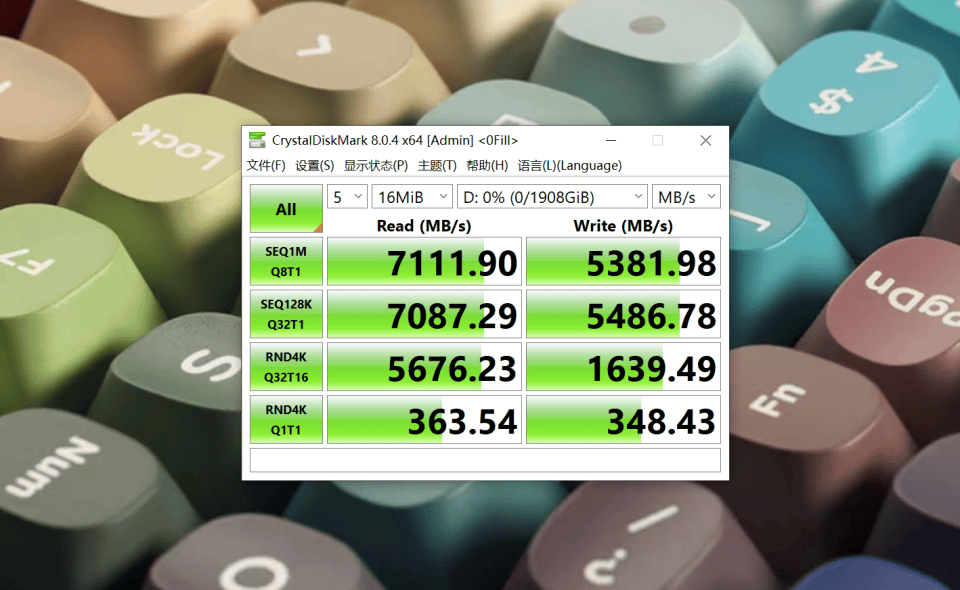Click the CrystalDiskMark app icon in title bar
Screen dimensions: 960x590
pos(258,141)
